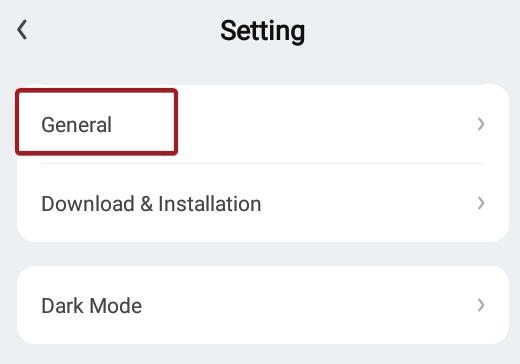Return to previous screen with back chevron
This screenshot has width=520, height=364.
[22, 30]
